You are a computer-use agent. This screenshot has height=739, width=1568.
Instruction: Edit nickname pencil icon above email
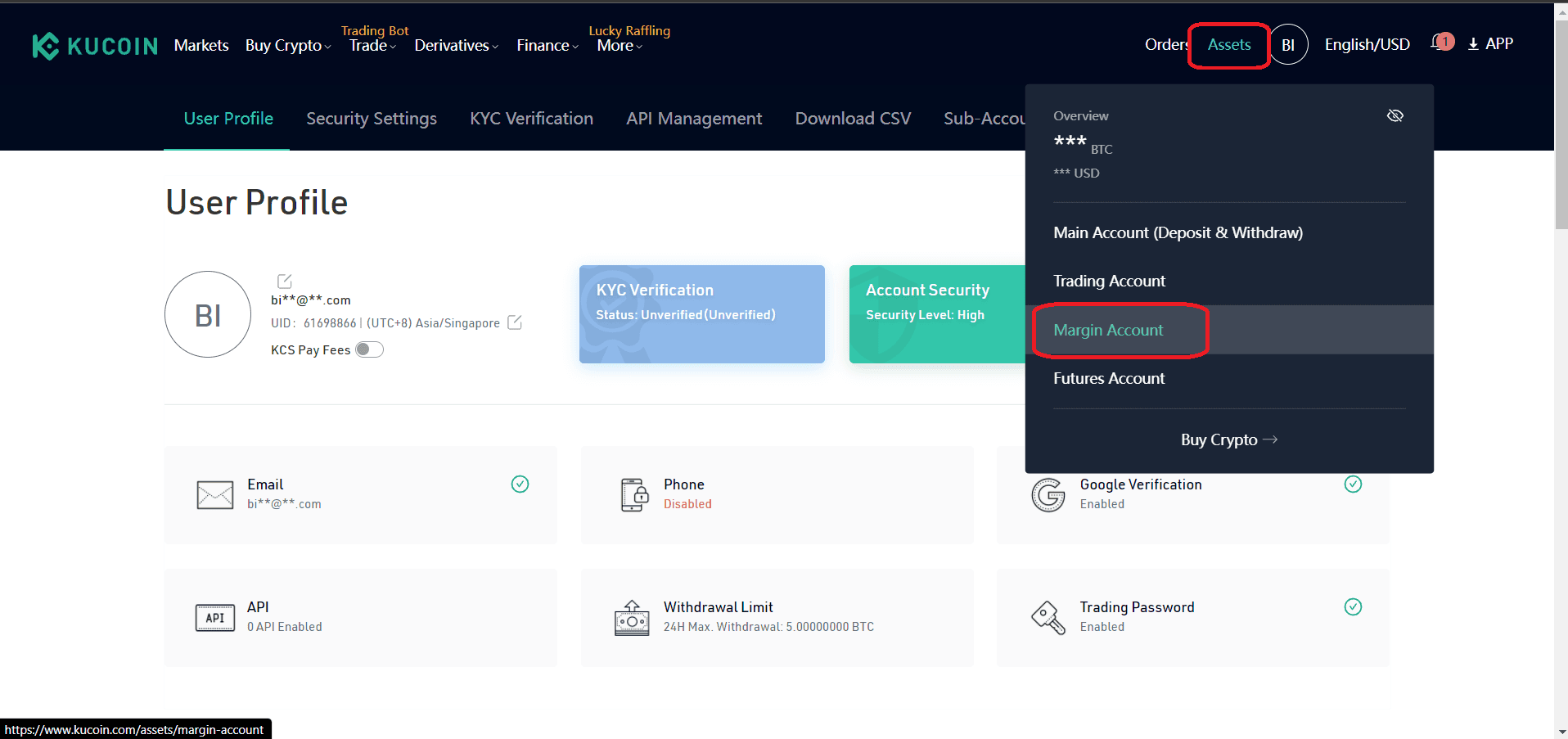click(x=285, y=281)
